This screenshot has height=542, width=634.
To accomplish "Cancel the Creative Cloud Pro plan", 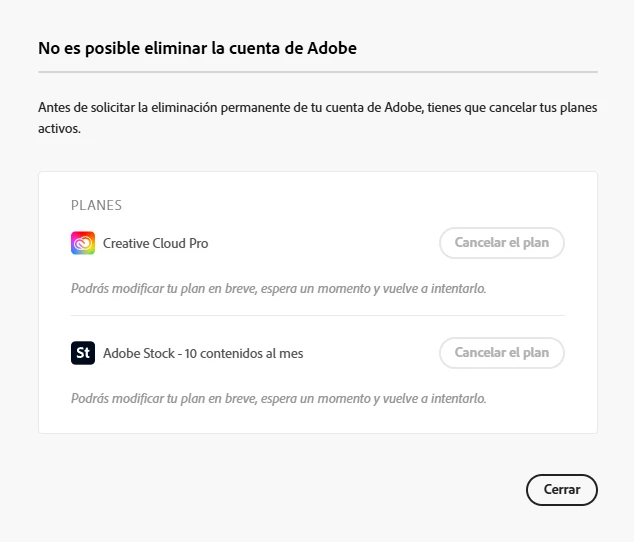I will click(502, 243).
